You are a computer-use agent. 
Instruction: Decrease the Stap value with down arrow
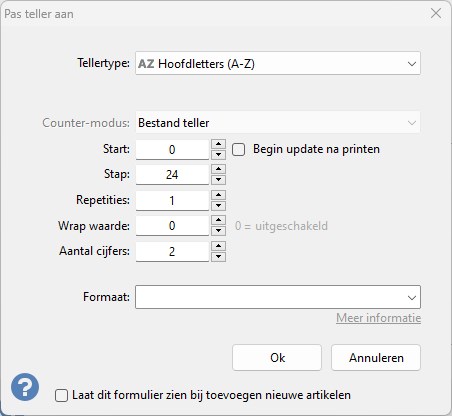[x=218, y=180]
